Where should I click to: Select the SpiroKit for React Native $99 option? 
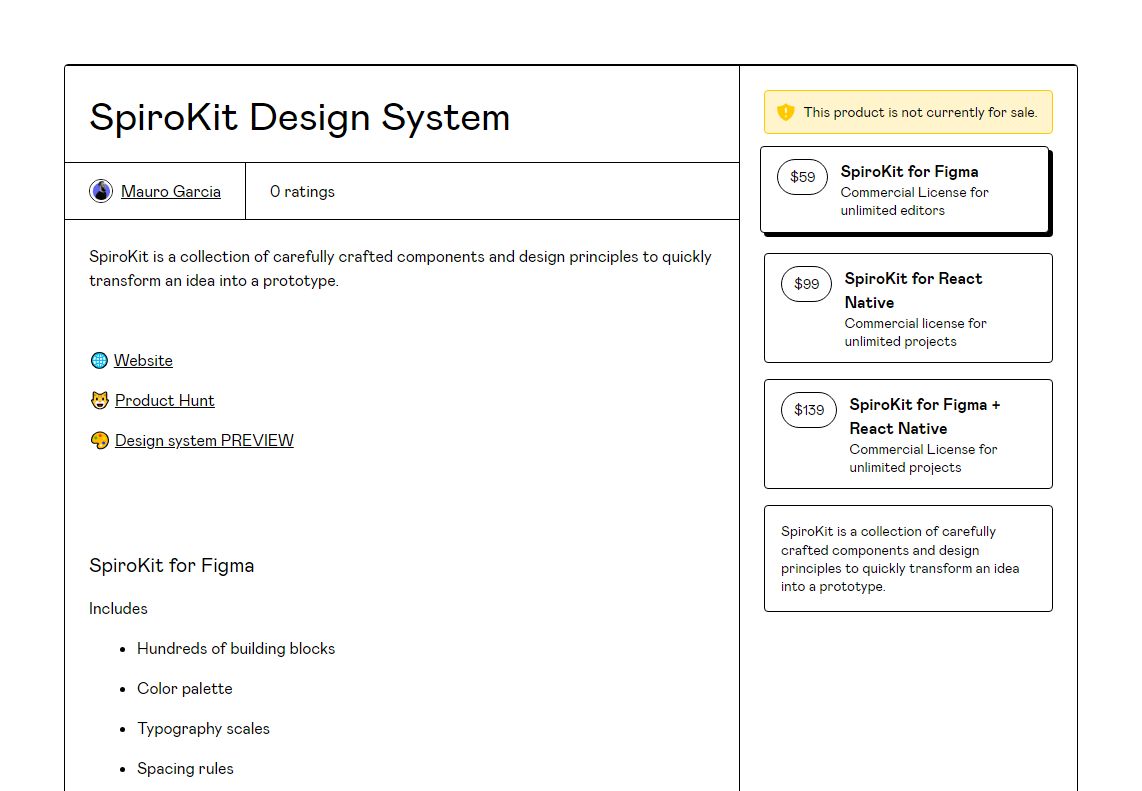pos(908,308)
